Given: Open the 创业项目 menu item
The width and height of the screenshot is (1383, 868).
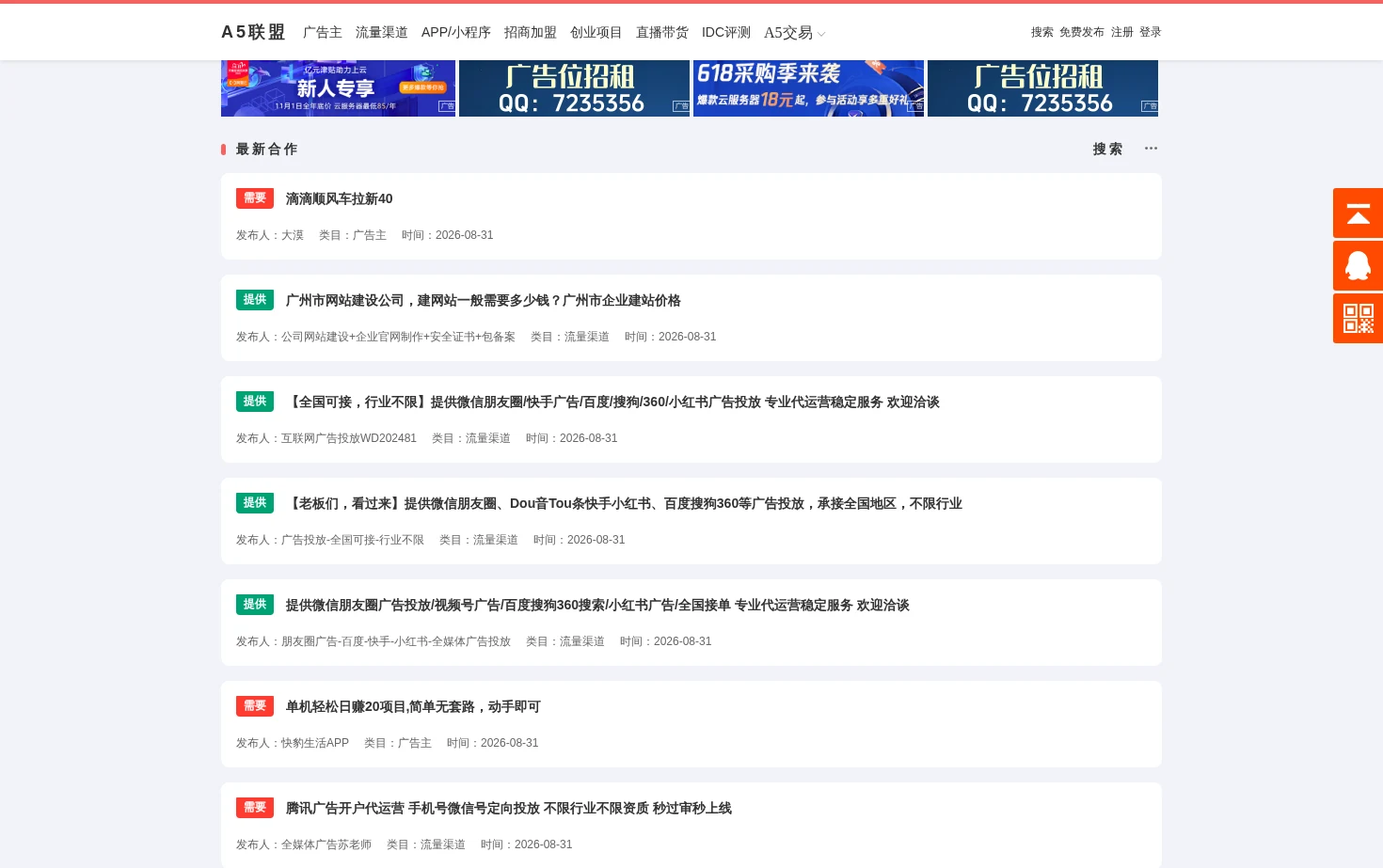Looking at the screenshot, I should pos(596,32).
